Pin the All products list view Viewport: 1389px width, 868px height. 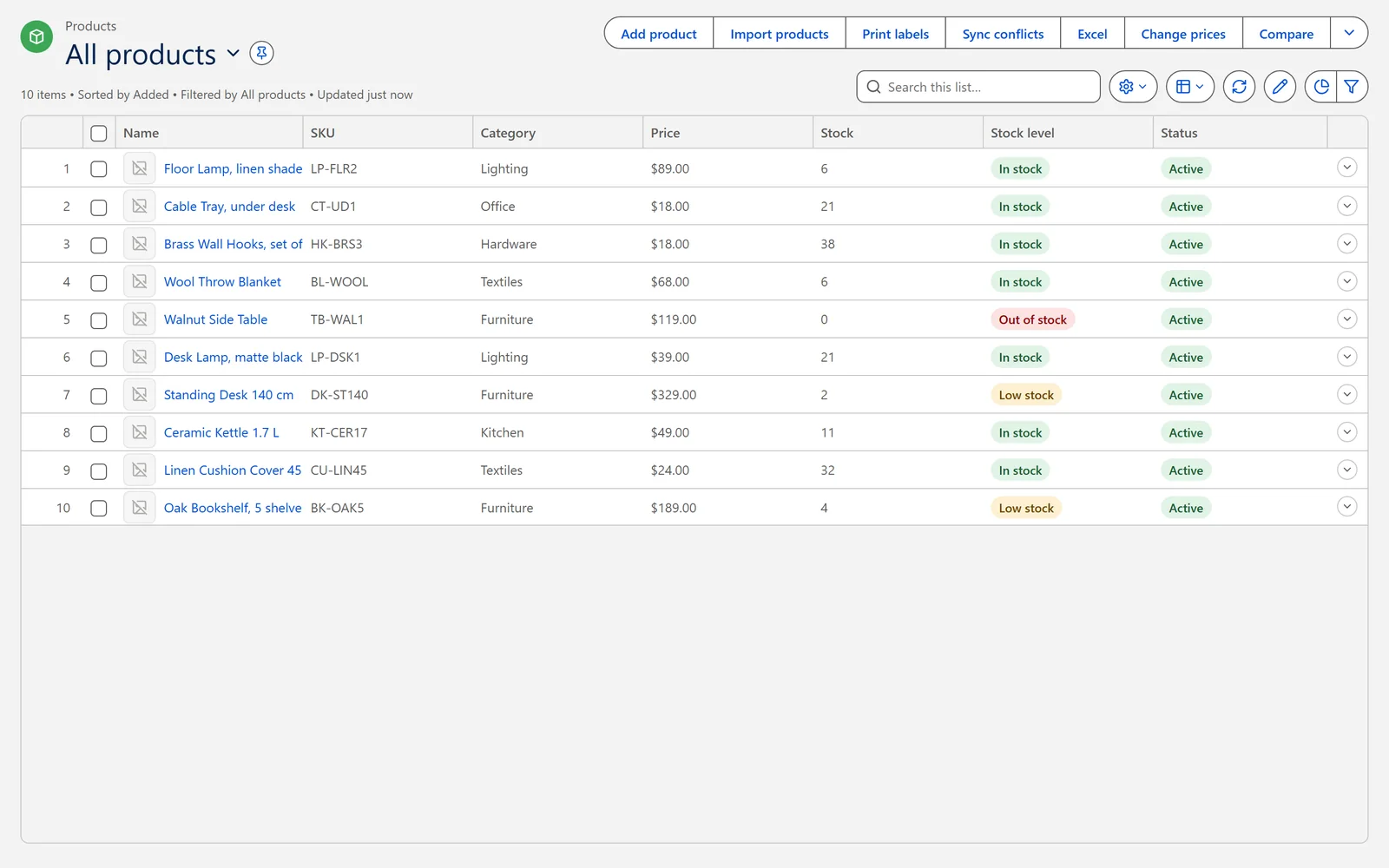[x=261, y=53]
